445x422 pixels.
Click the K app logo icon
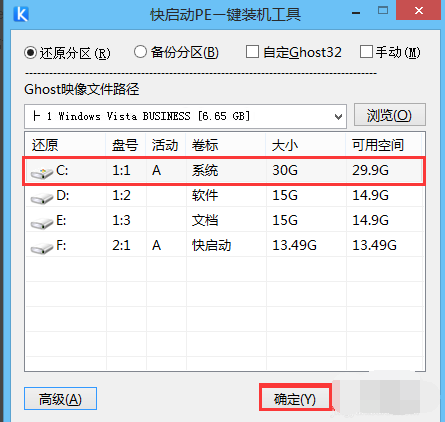tap(21, 13)
